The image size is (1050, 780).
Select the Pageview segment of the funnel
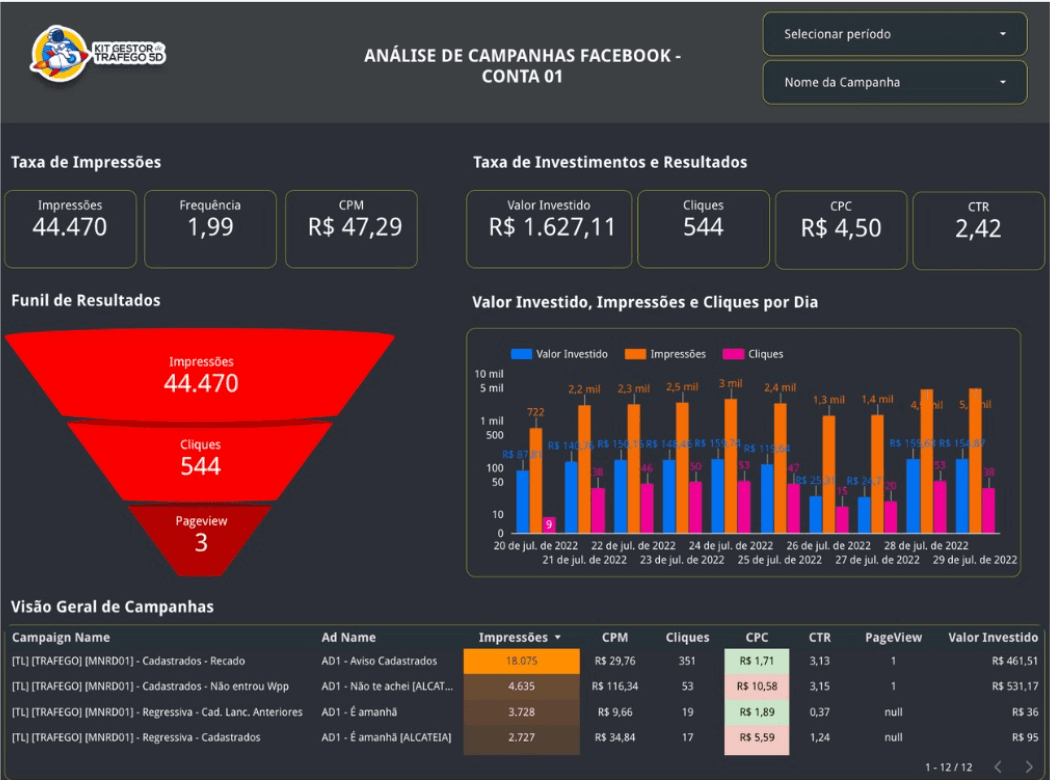pyautogui.click(x=201, y=534)
